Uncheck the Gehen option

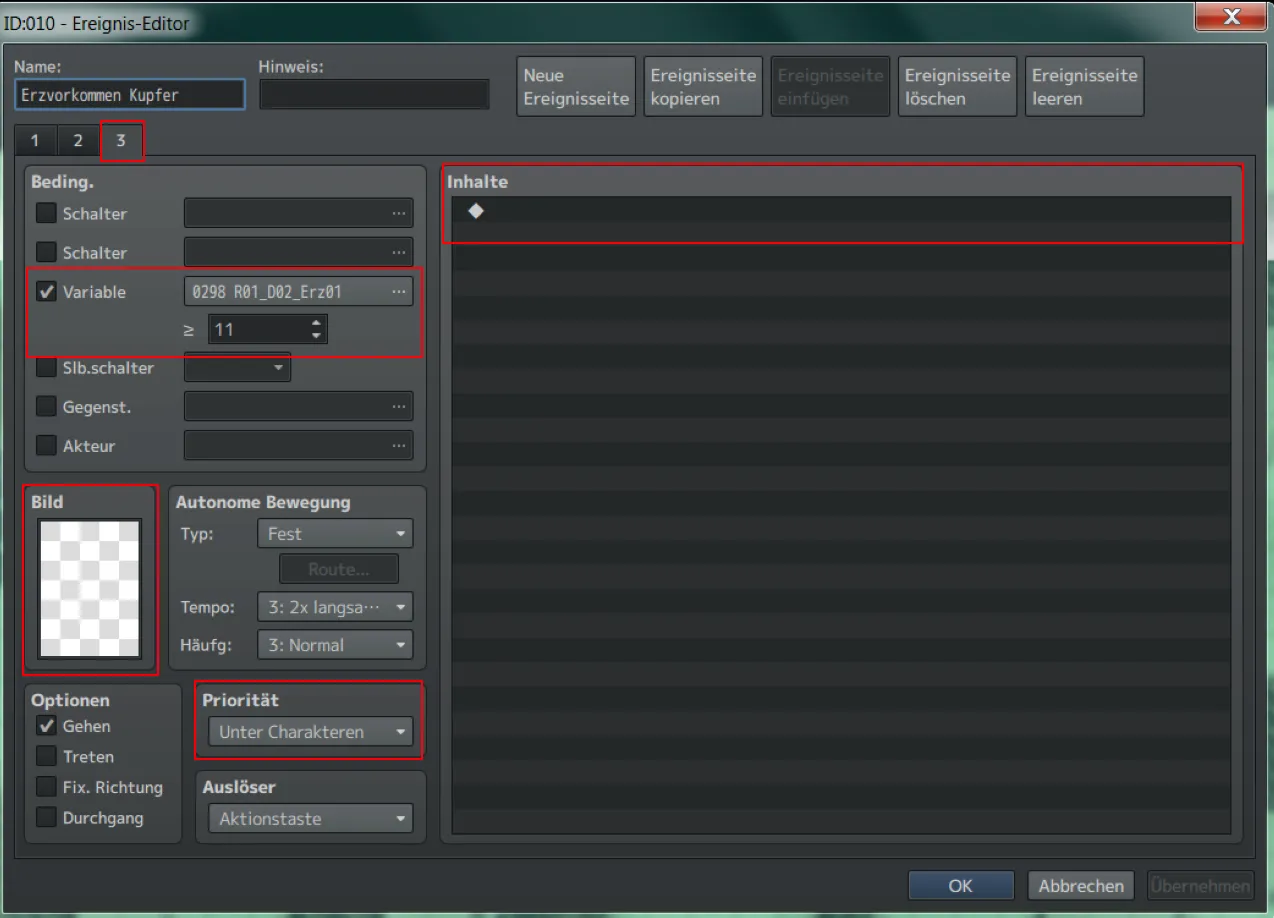[46, 726]
